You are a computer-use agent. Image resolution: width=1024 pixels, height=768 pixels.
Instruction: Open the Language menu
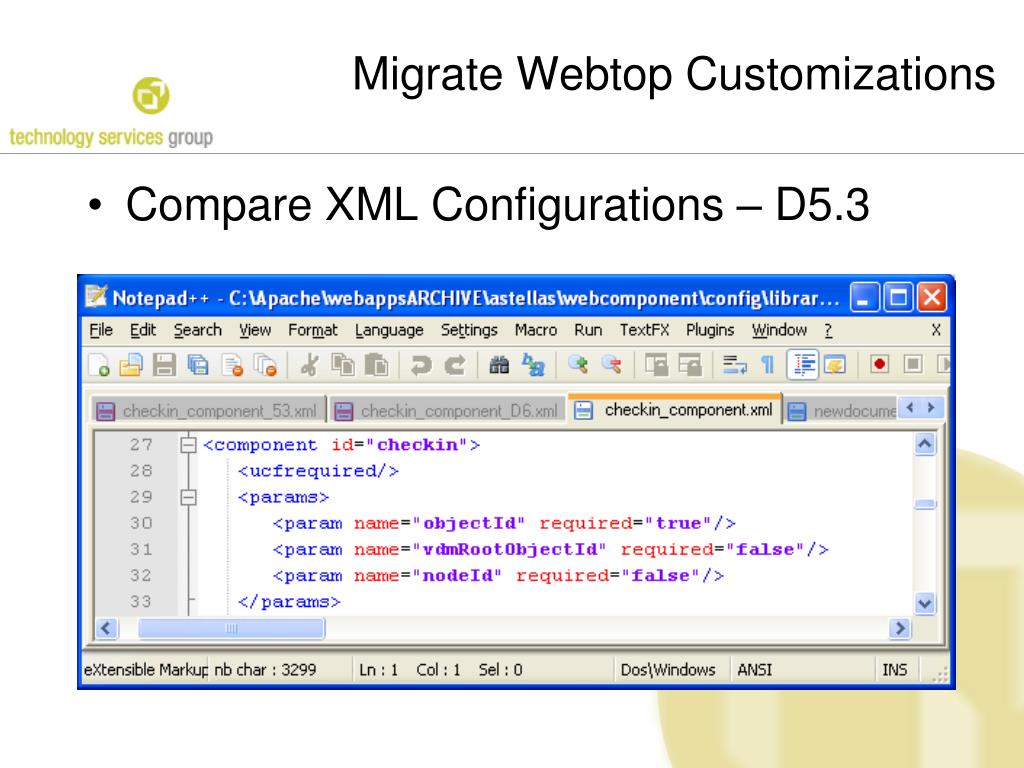click(x=389, y=330)
